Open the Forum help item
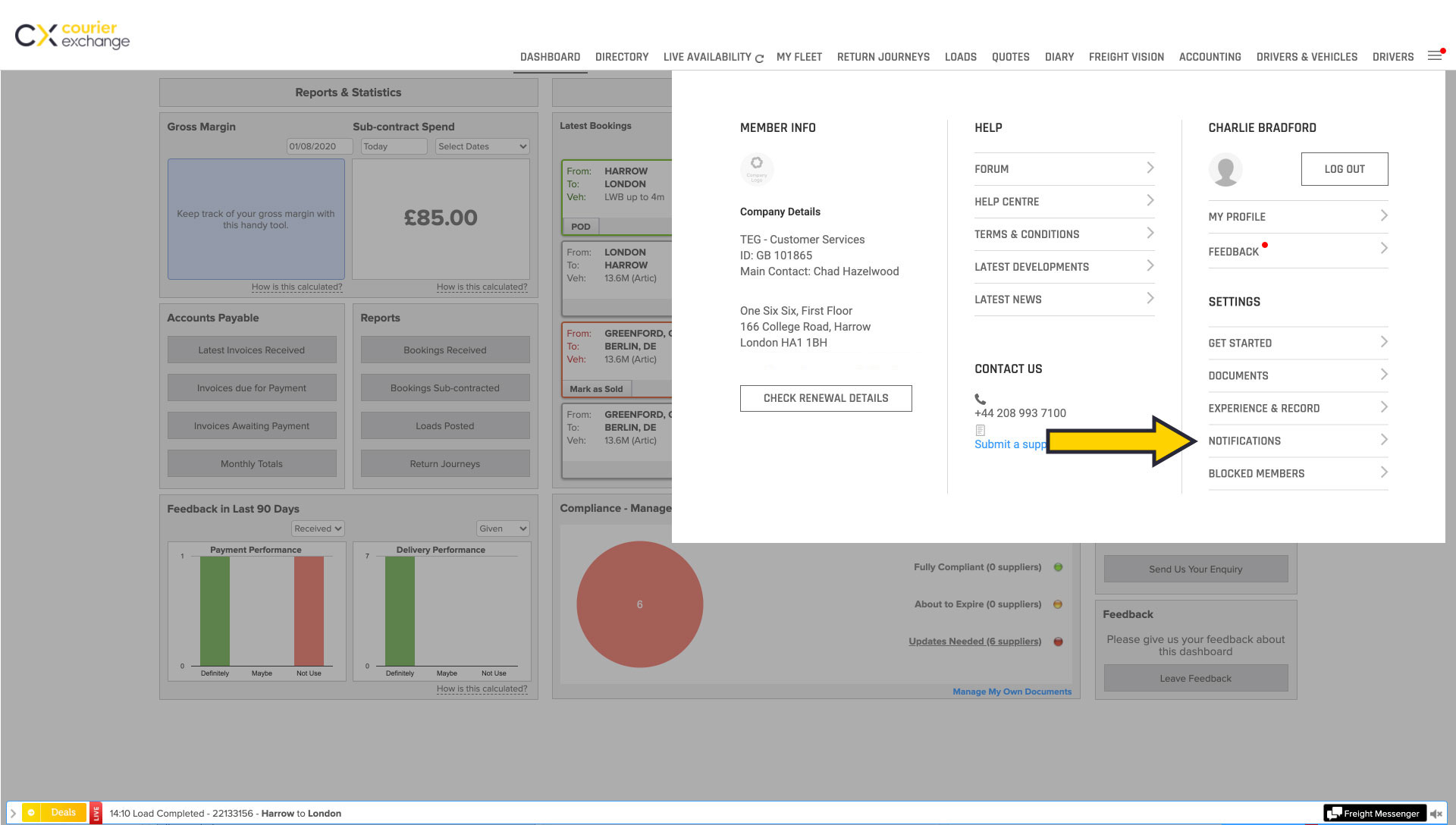The image size is (1456, 825). coord(1064,169)
